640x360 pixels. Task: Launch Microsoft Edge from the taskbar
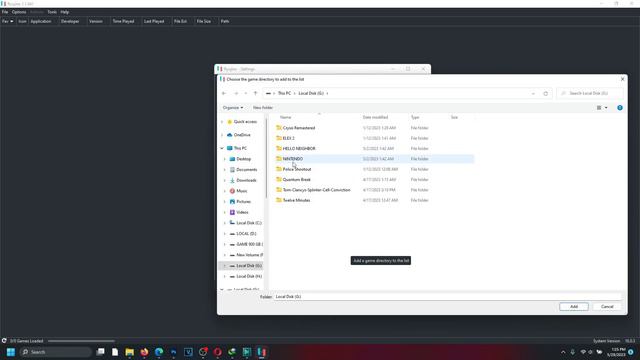159,352
